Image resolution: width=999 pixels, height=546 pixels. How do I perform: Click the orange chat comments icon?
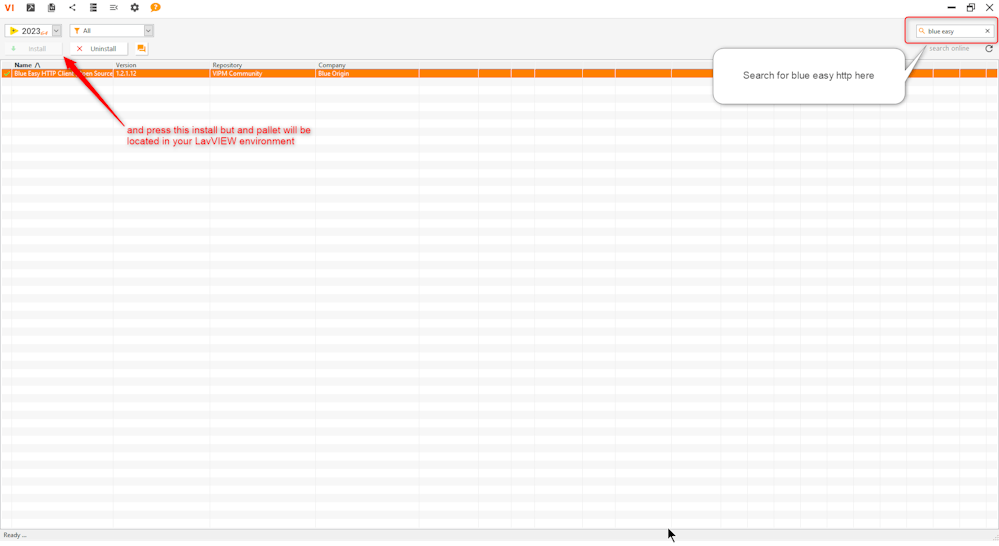[141, 48]
